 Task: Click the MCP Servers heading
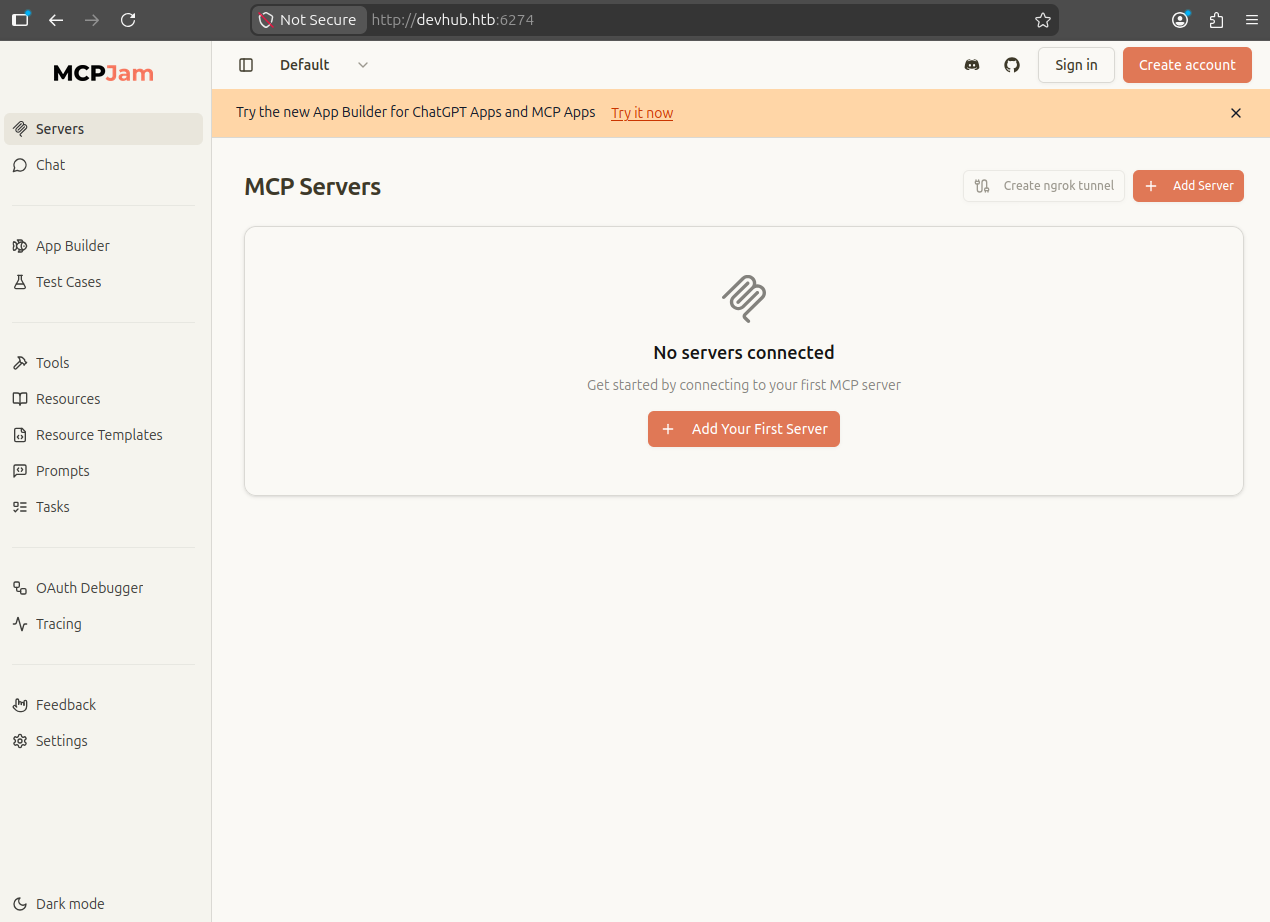pyautogui.click(x=313, y=187)
